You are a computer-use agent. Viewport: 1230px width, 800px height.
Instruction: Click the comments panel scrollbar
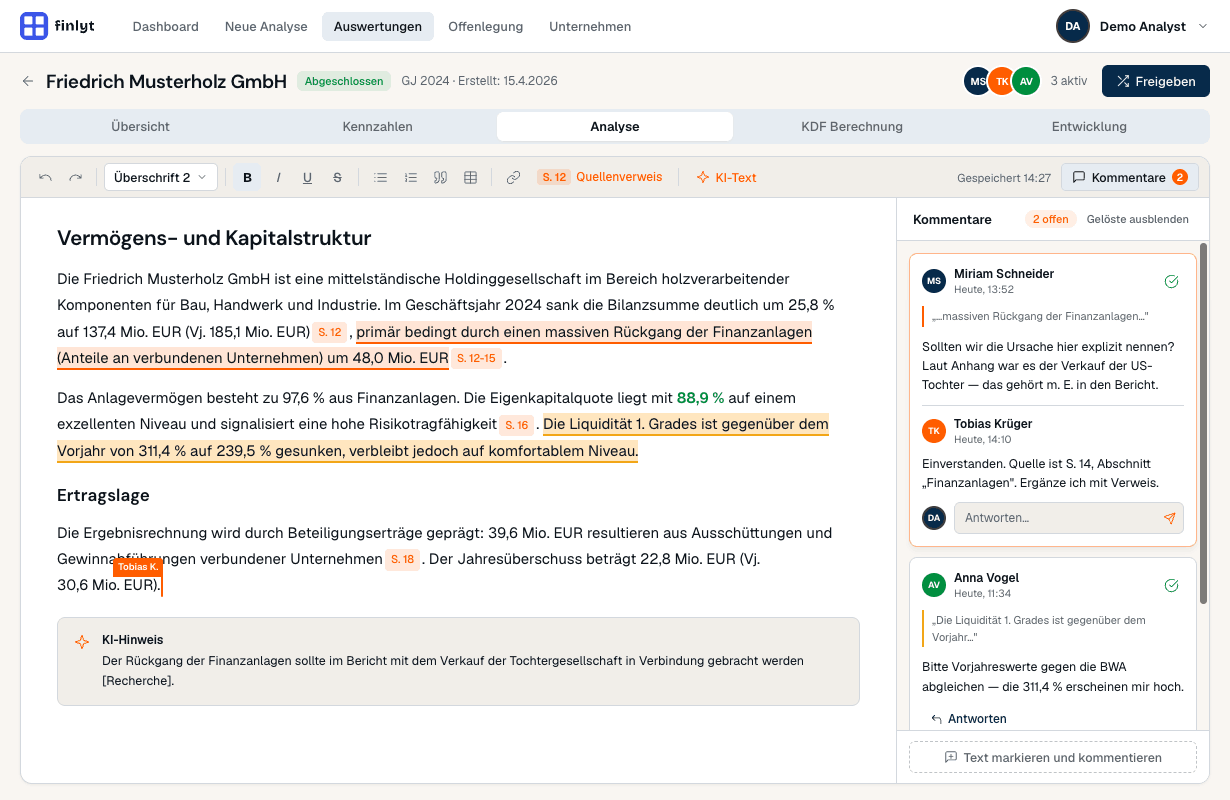[1204, 422]
